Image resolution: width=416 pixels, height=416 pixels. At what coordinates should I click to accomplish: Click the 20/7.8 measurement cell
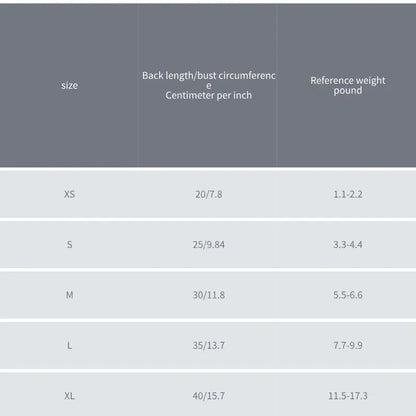(209, 194)
